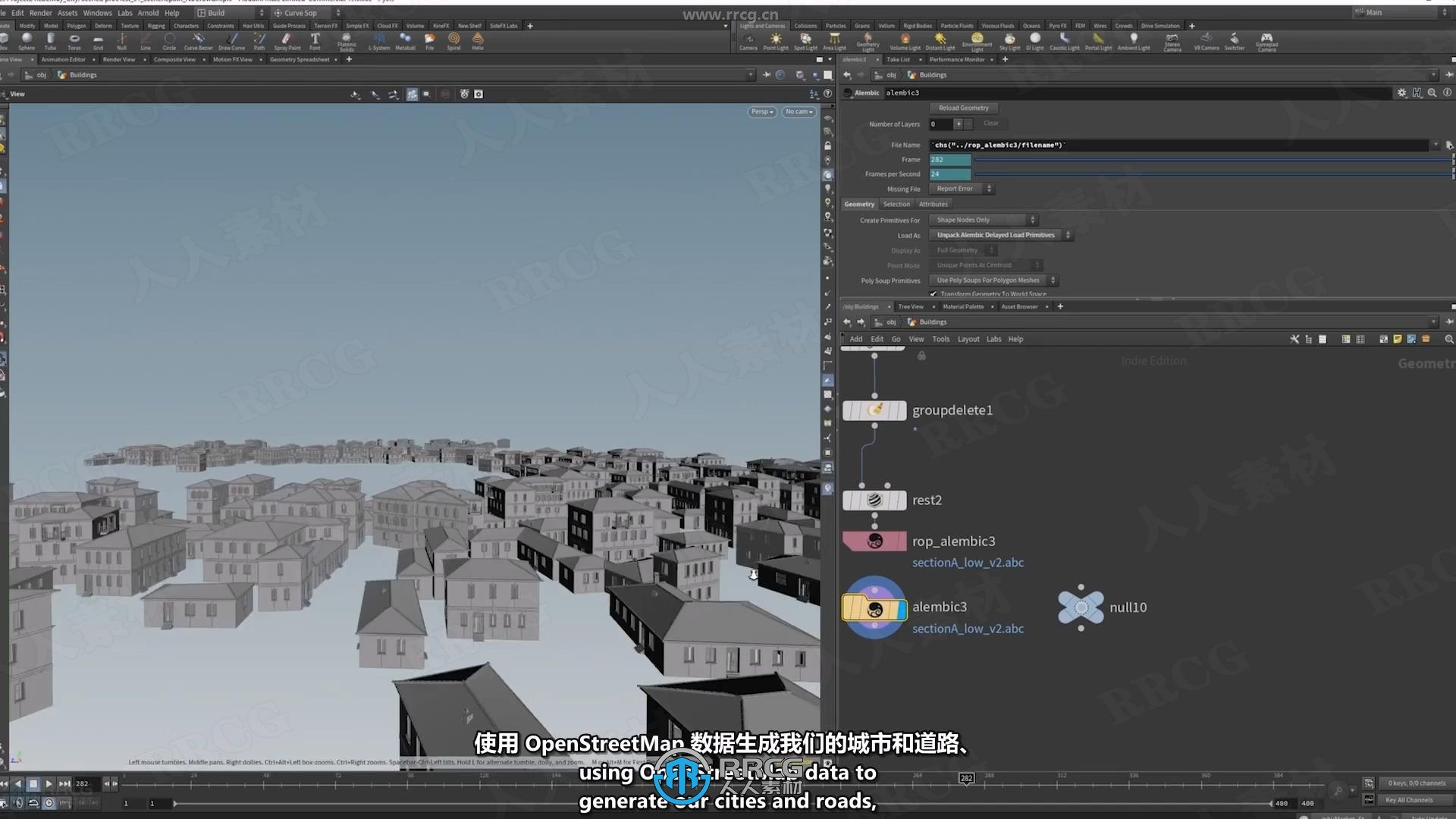Open the Persp viewport dropdown
Screen dimensions: 1456x819
click(762, 111)
